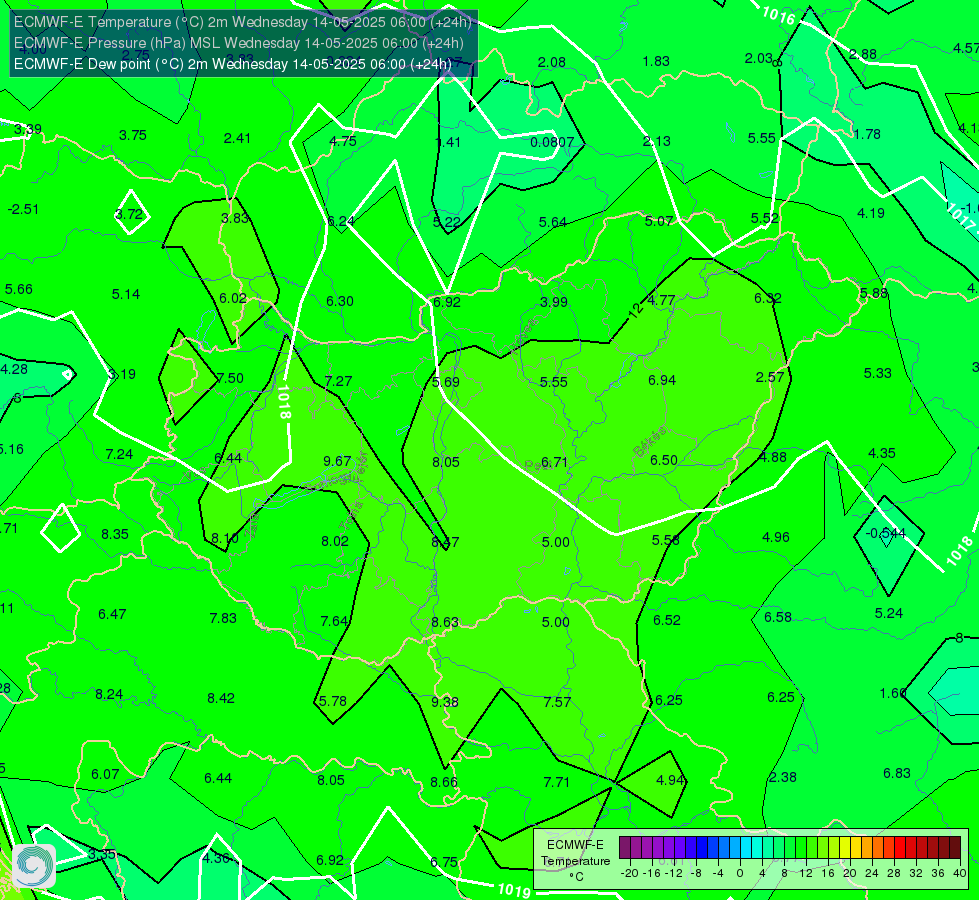Click the 7.71 temperature value

[x=556, y=782]
